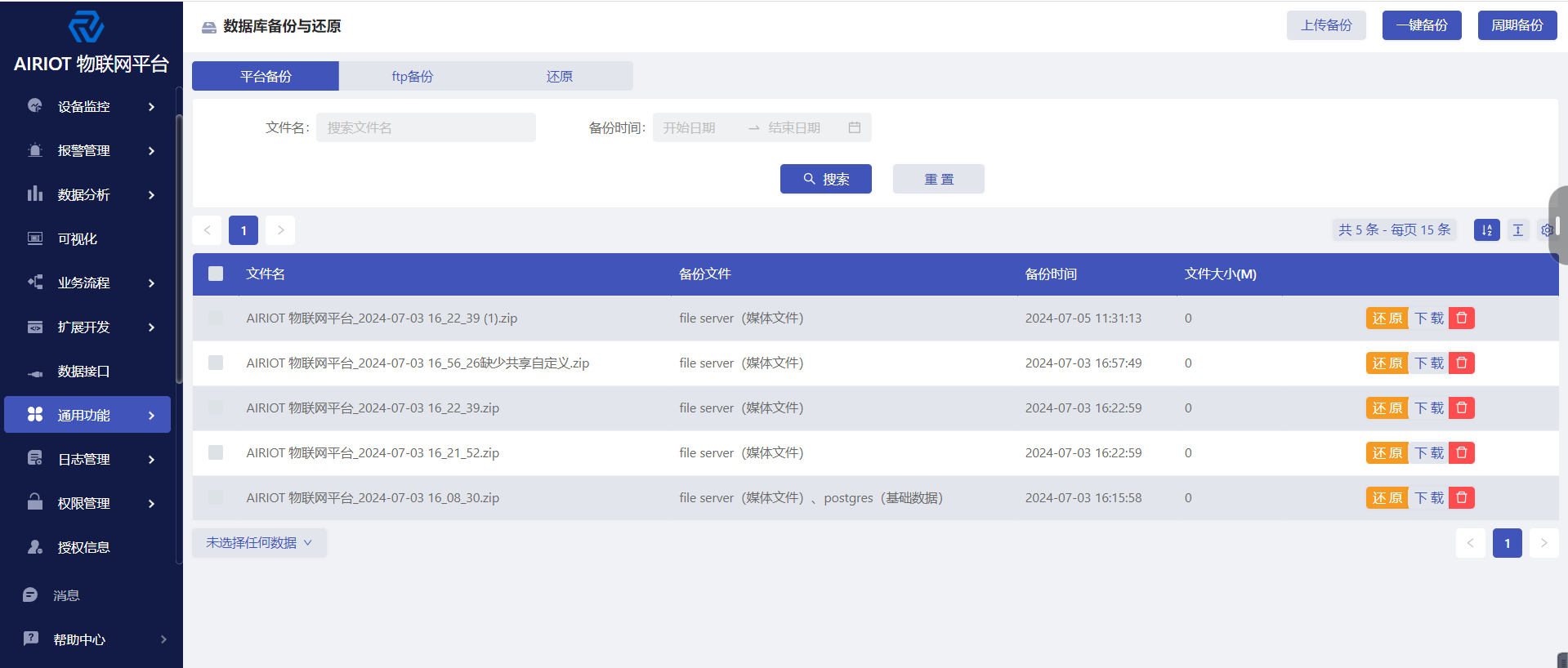Download backup 16_22_39 (1).zip
Viewport: 1568px width, 668px height.
[1429, 318]
